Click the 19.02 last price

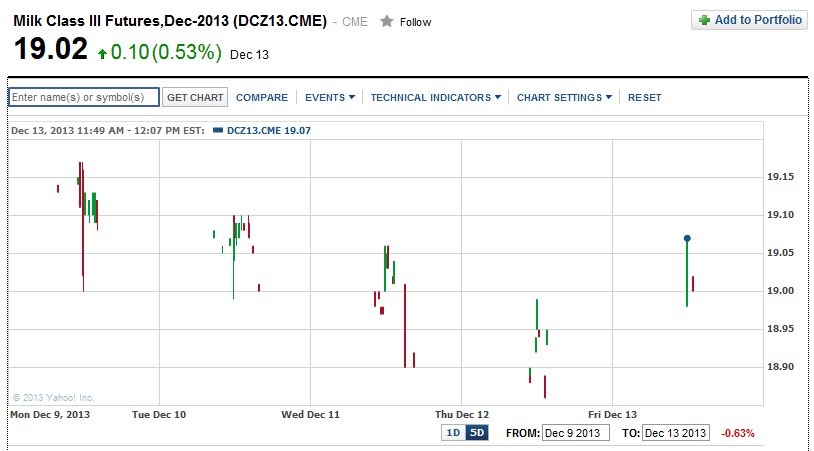click(x=51, y=49)
